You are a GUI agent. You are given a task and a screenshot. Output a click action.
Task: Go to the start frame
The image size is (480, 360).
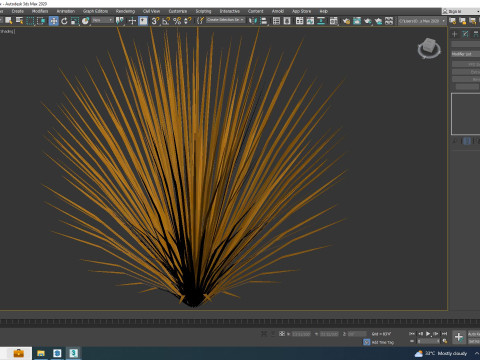[x=412, y=334]
